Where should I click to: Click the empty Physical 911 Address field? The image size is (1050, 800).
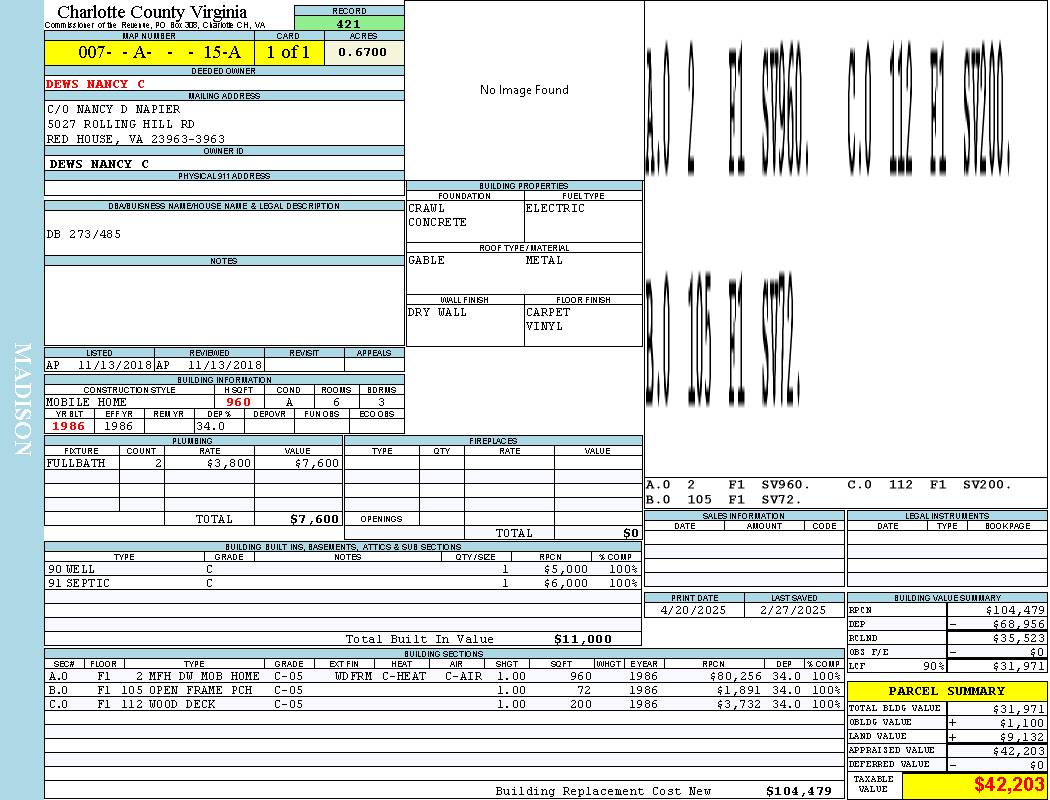224,188
